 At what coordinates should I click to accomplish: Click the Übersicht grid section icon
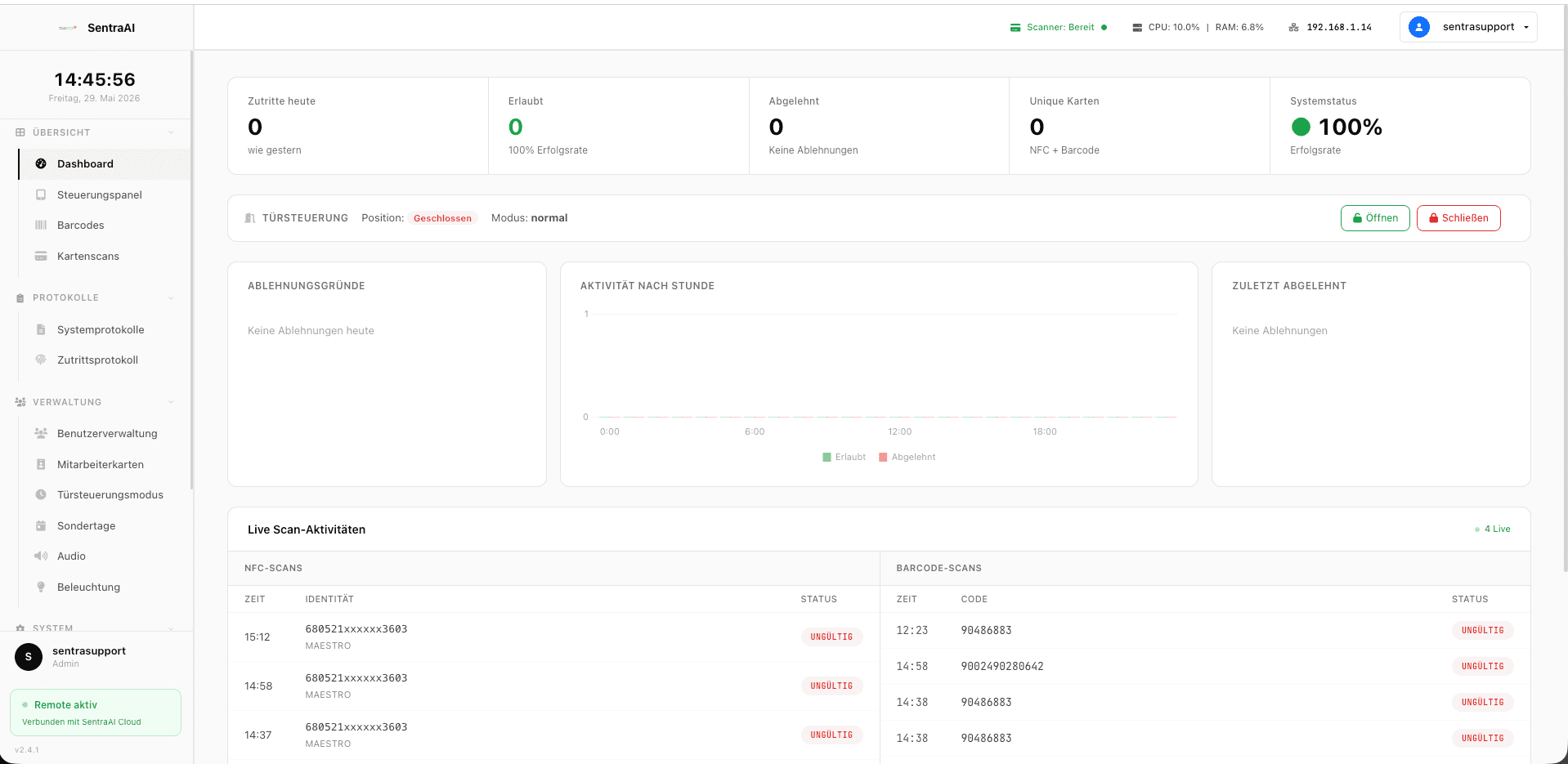tap(20, 132)
